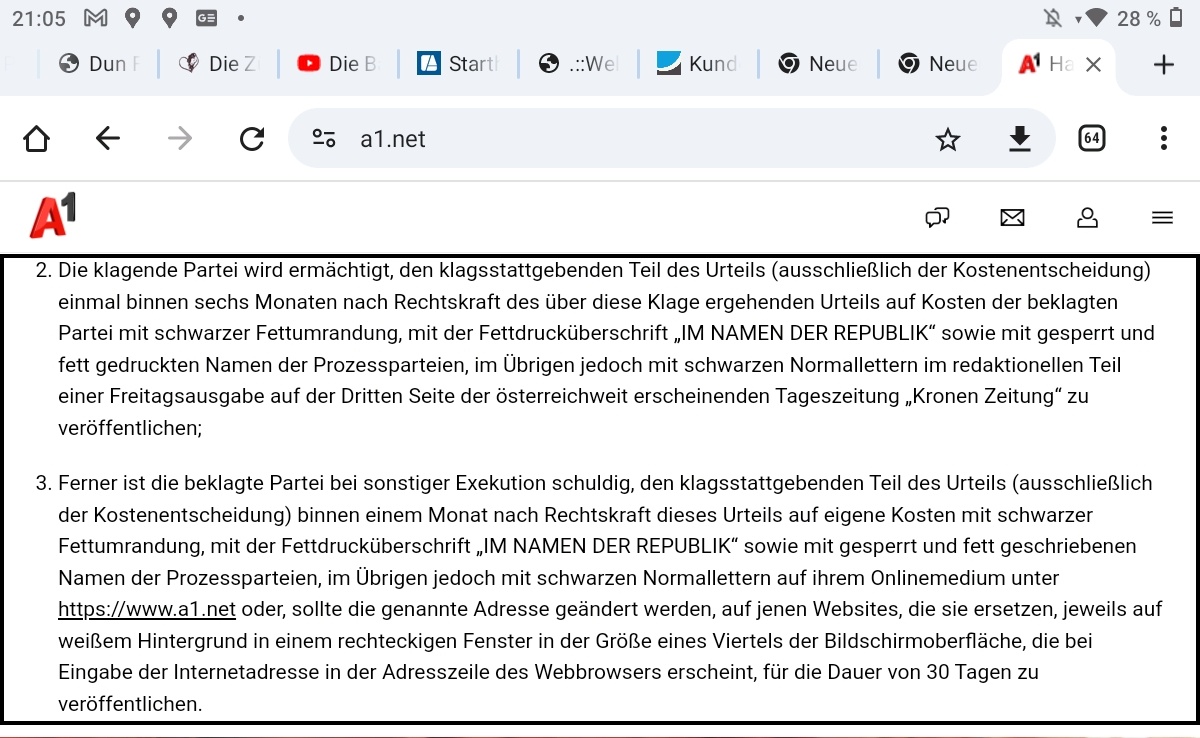This screenshot has height=738, width=1200.
Task: Tap the Gmail notification icon
Action: click(x=95, y=17)
